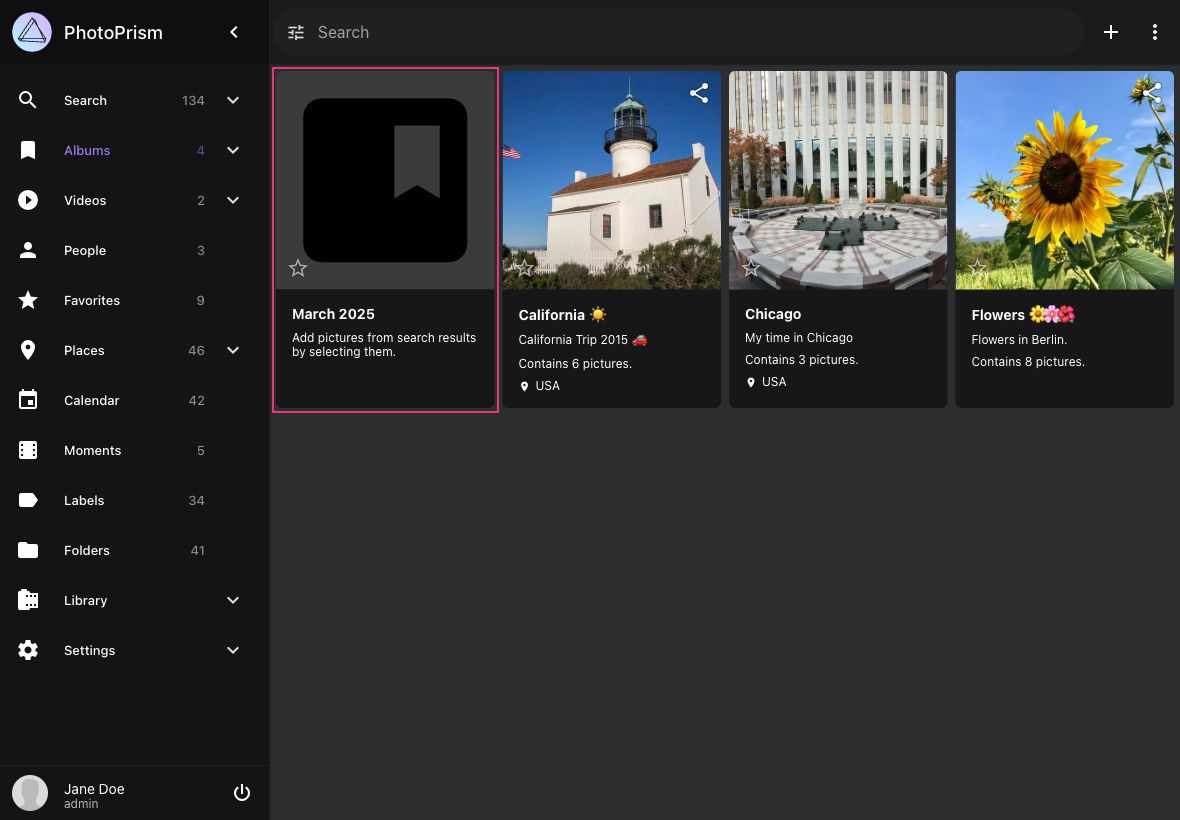Open Settings from the sidebar
This screenshot has height=820, width=1180.
point(89,650)
